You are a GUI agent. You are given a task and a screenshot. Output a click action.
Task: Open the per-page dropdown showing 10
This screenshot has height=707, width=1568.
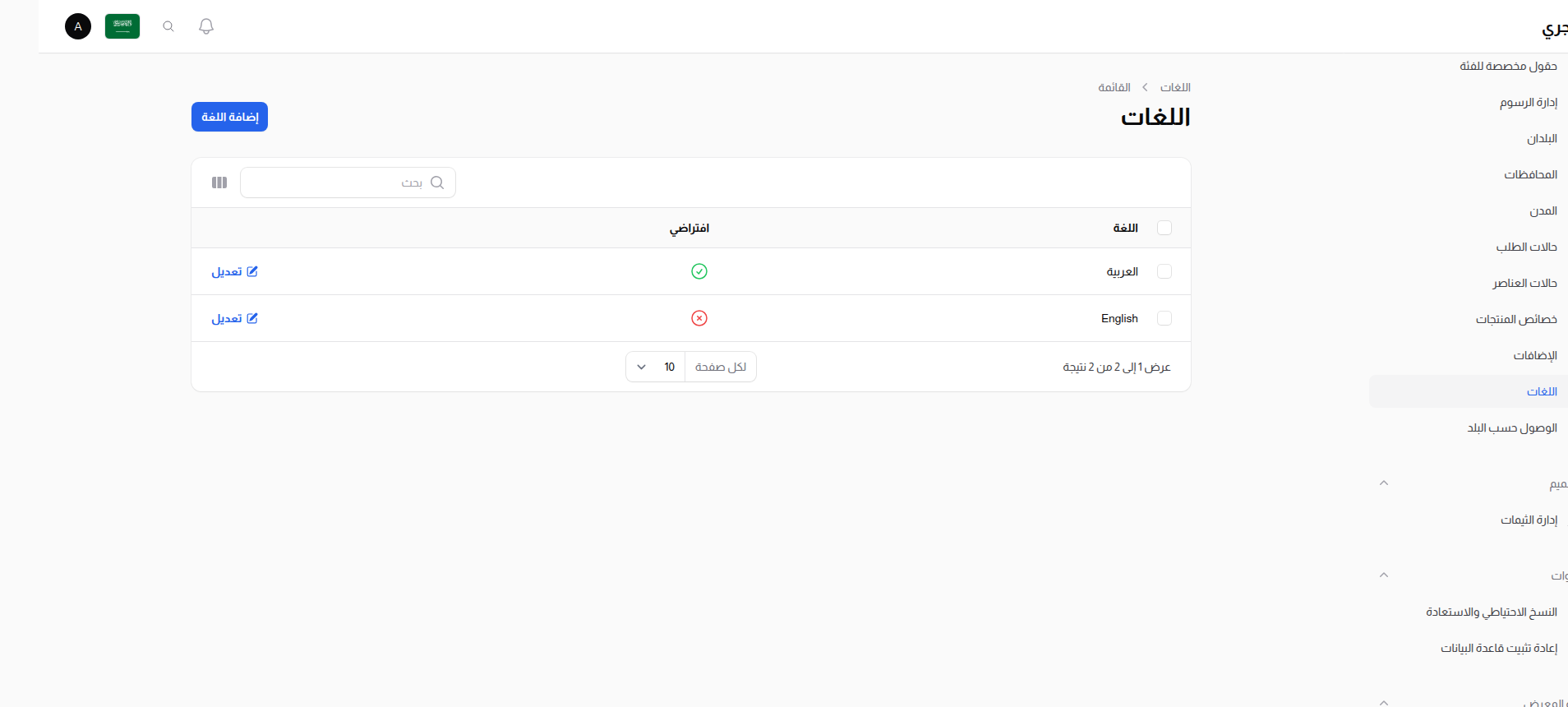click(655, 367)
